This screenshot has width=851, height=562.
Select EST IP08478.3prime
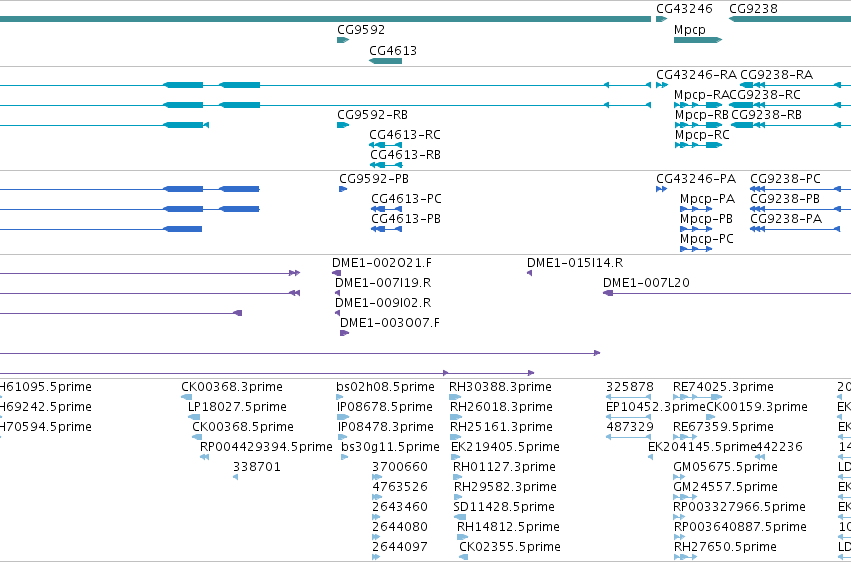coord(342,437)
